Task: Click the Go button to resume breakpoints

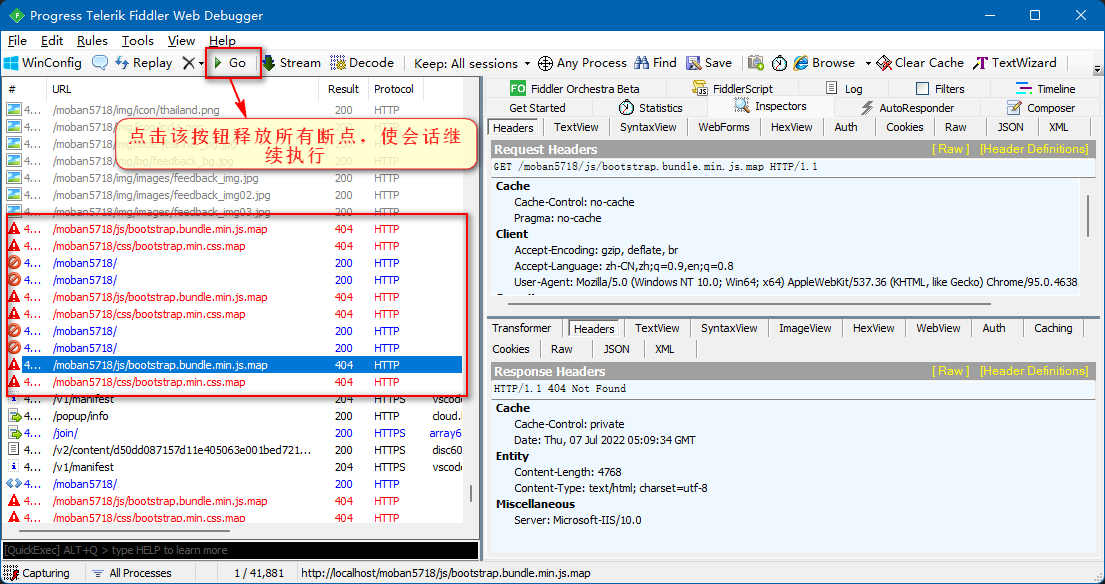Action: pyautogui.click(x=230, y=63)
